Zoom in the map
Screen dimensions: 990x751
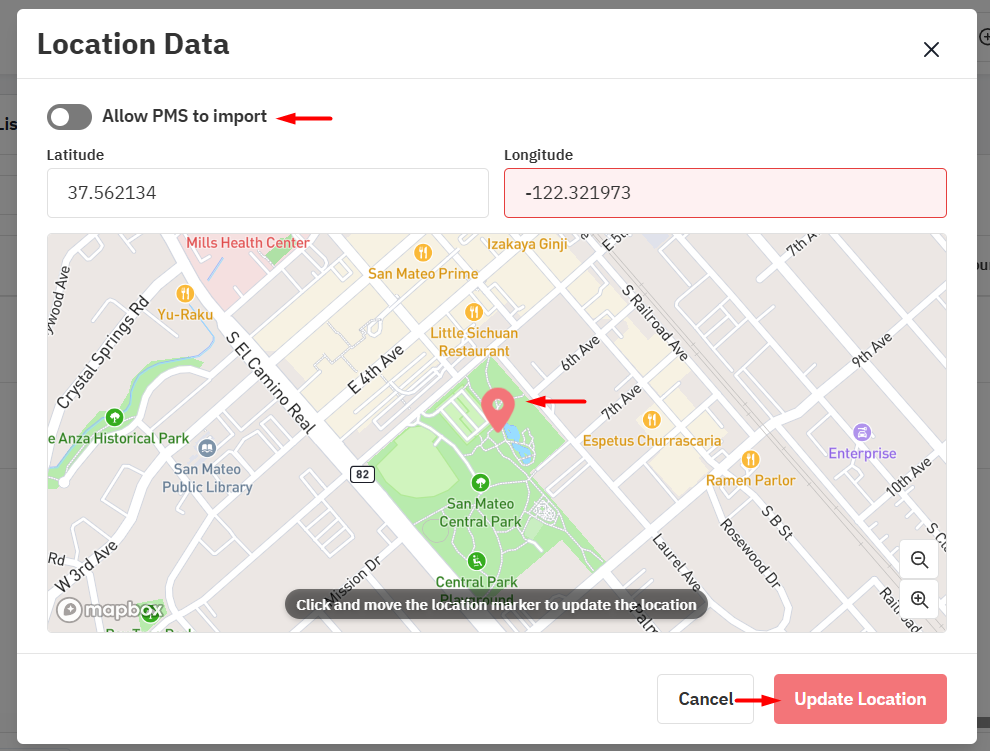point(919,599)
